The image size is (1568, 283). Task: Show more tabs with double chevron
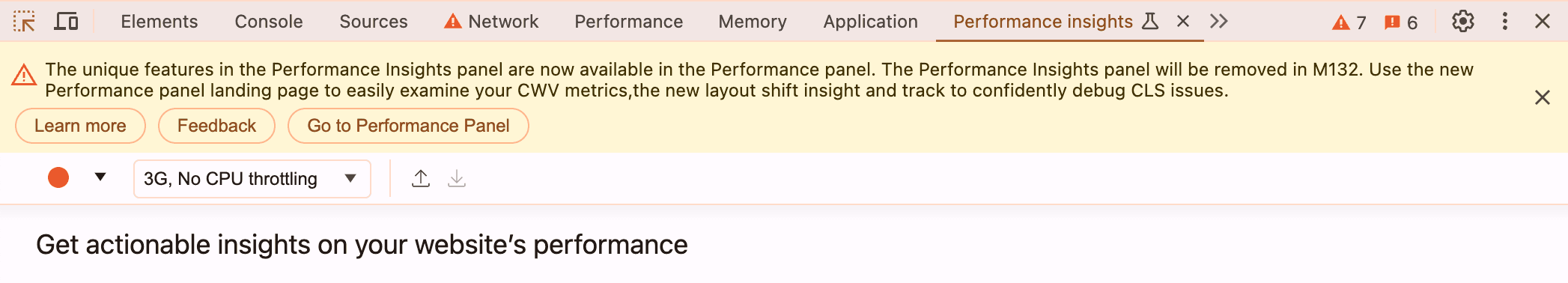click(x=1219, y=22)
